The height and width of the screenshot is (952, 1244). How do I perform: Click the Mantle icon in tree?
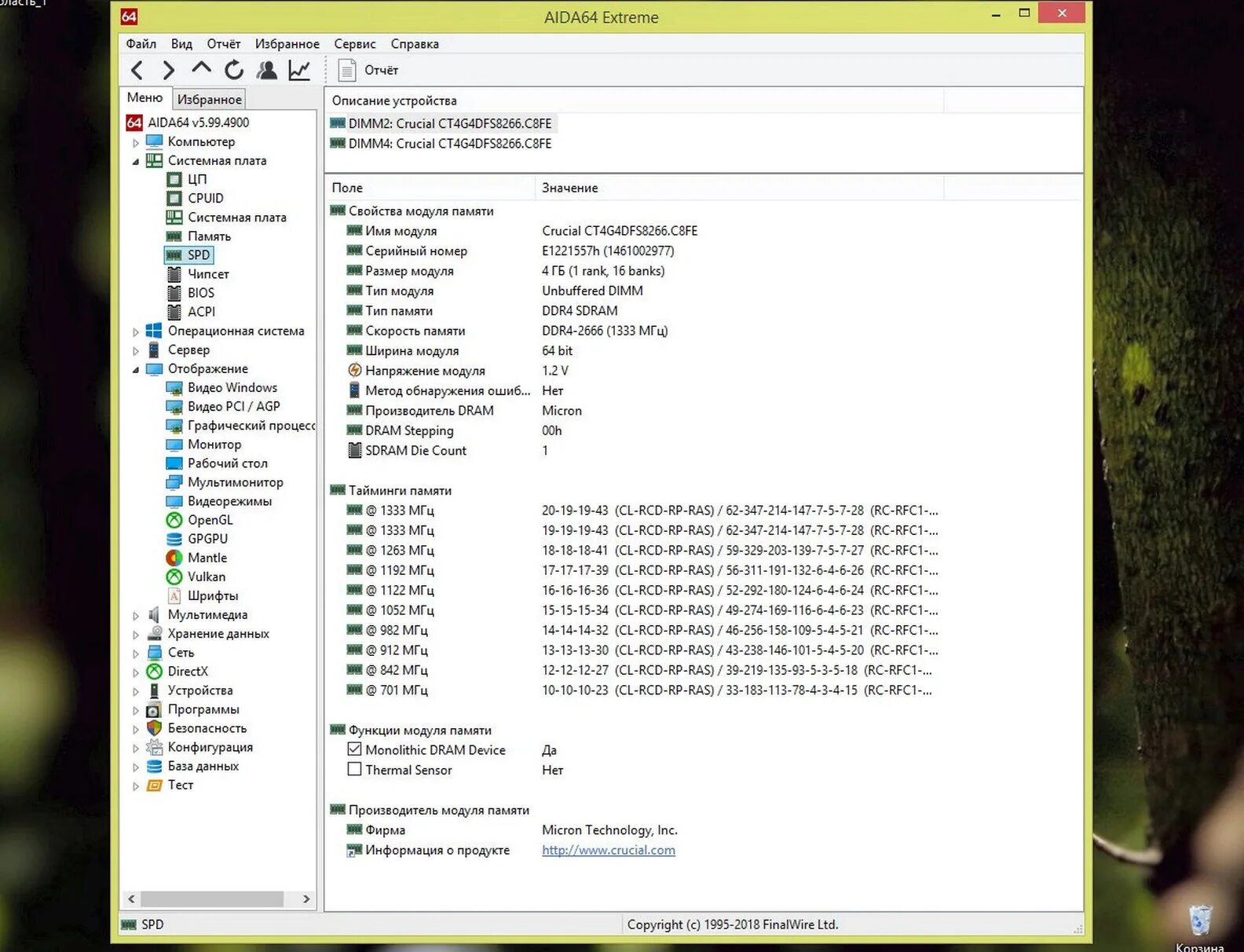click(174, 558)
